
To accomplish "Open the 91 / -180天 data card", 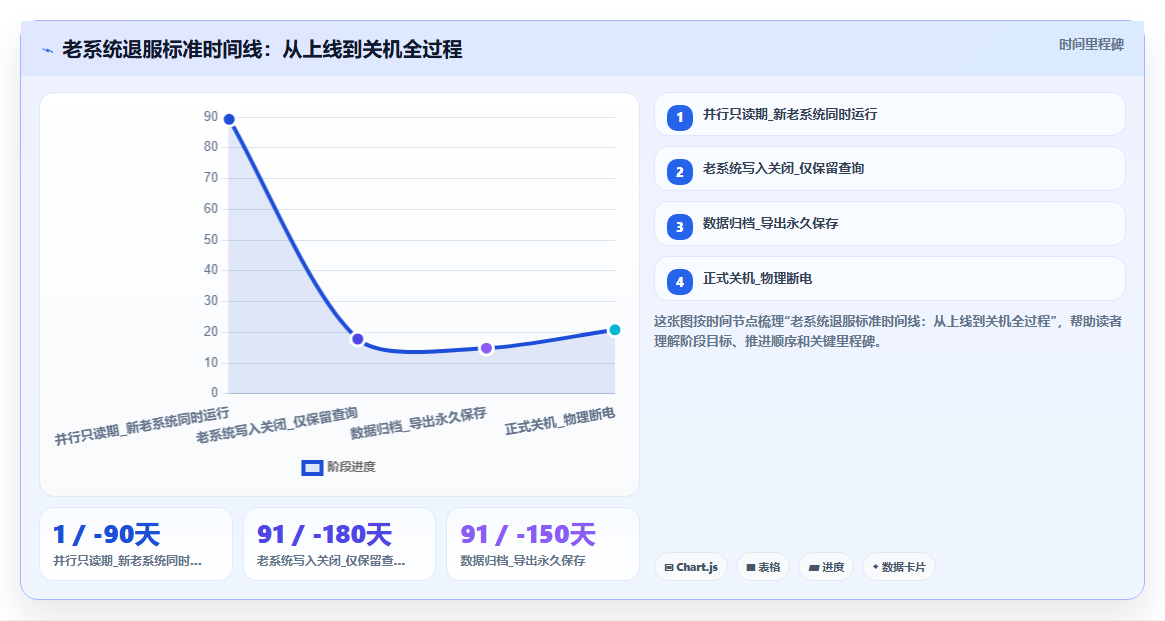I will point(340,544).
